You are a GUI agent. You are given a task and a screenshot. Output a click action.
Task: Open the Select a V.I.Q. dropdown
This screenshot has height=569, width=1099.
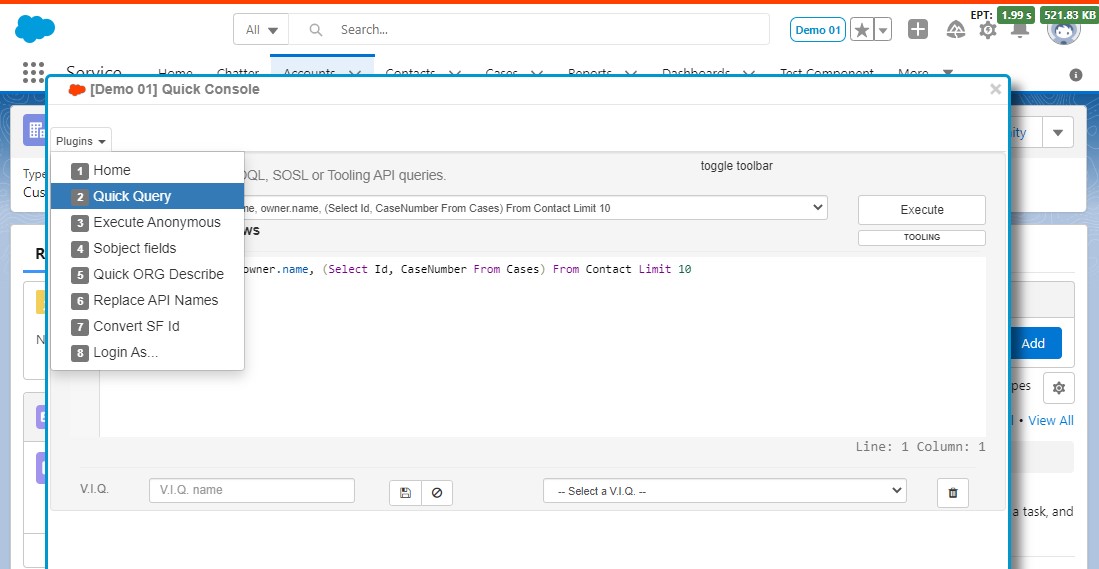725,491
